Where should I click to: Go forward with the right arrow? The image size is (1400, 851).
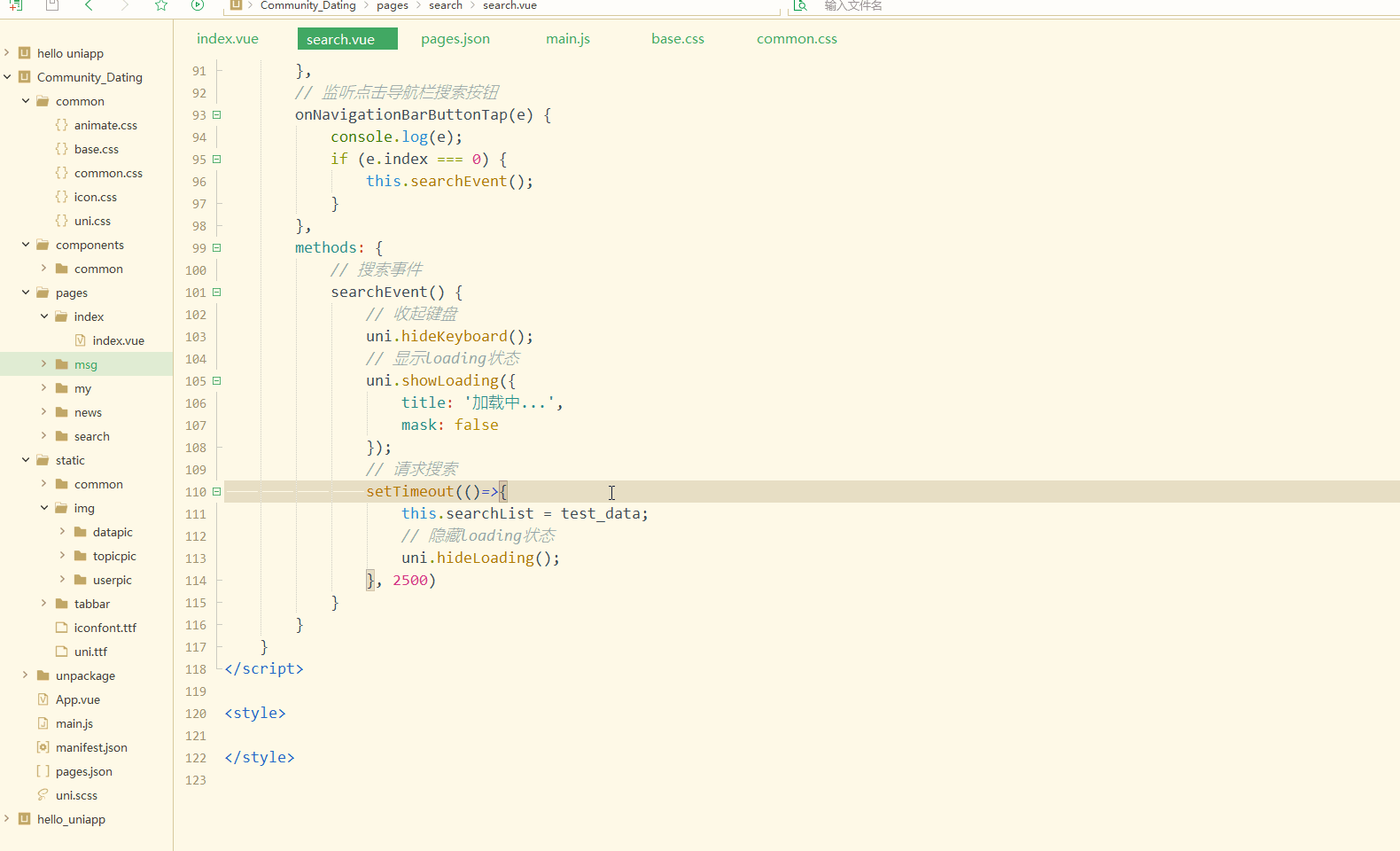(x=125, y=5)
